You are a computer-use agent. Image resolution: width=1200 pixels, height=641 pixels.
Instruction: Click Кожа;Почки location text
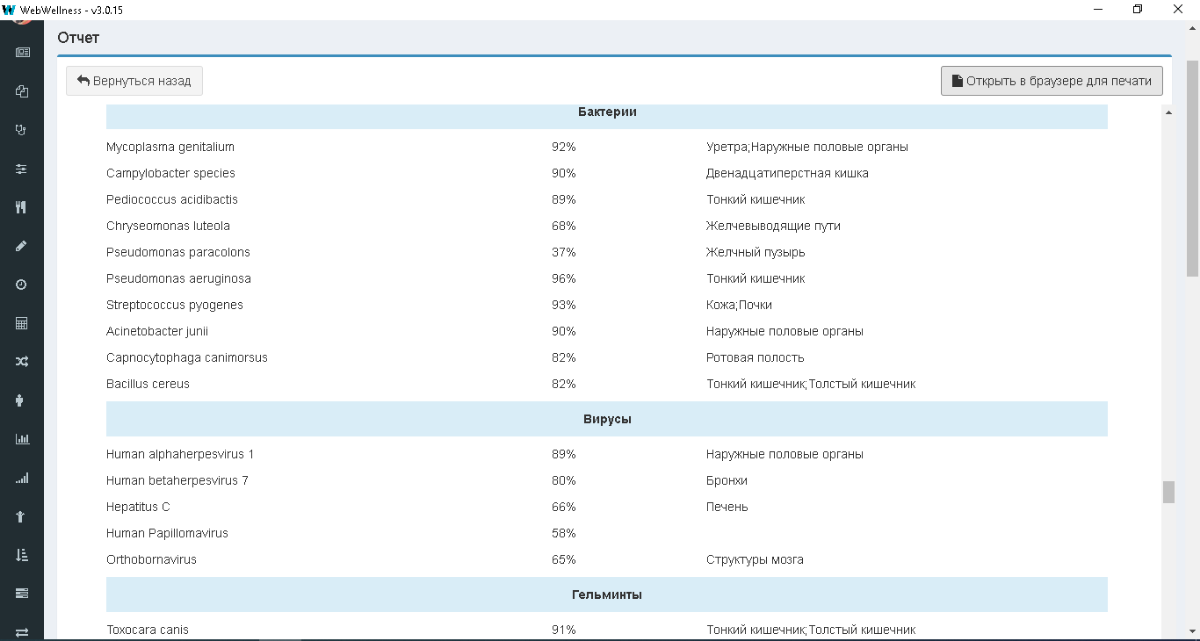coord(739,305)
